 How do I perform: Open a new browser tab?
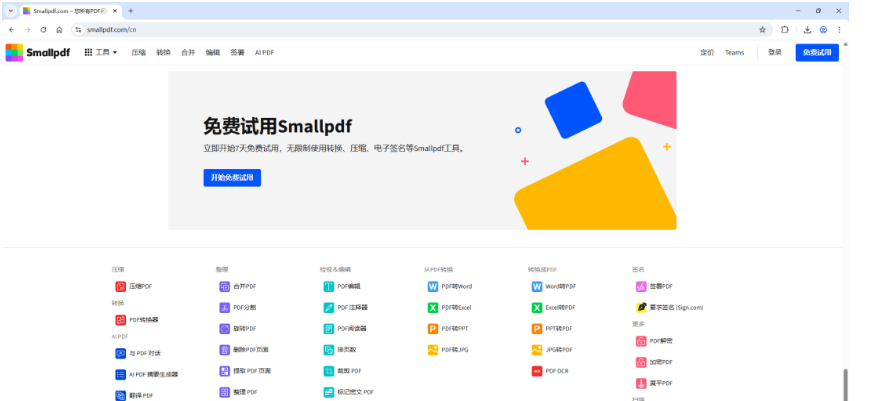point(131,11)
